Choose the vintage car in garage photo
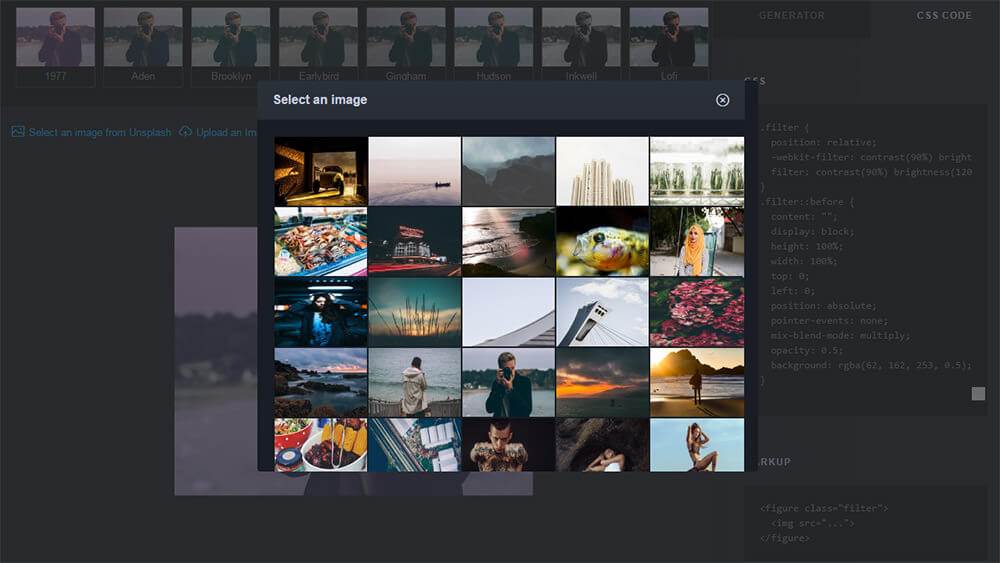1000x563 pixels. 321,172
